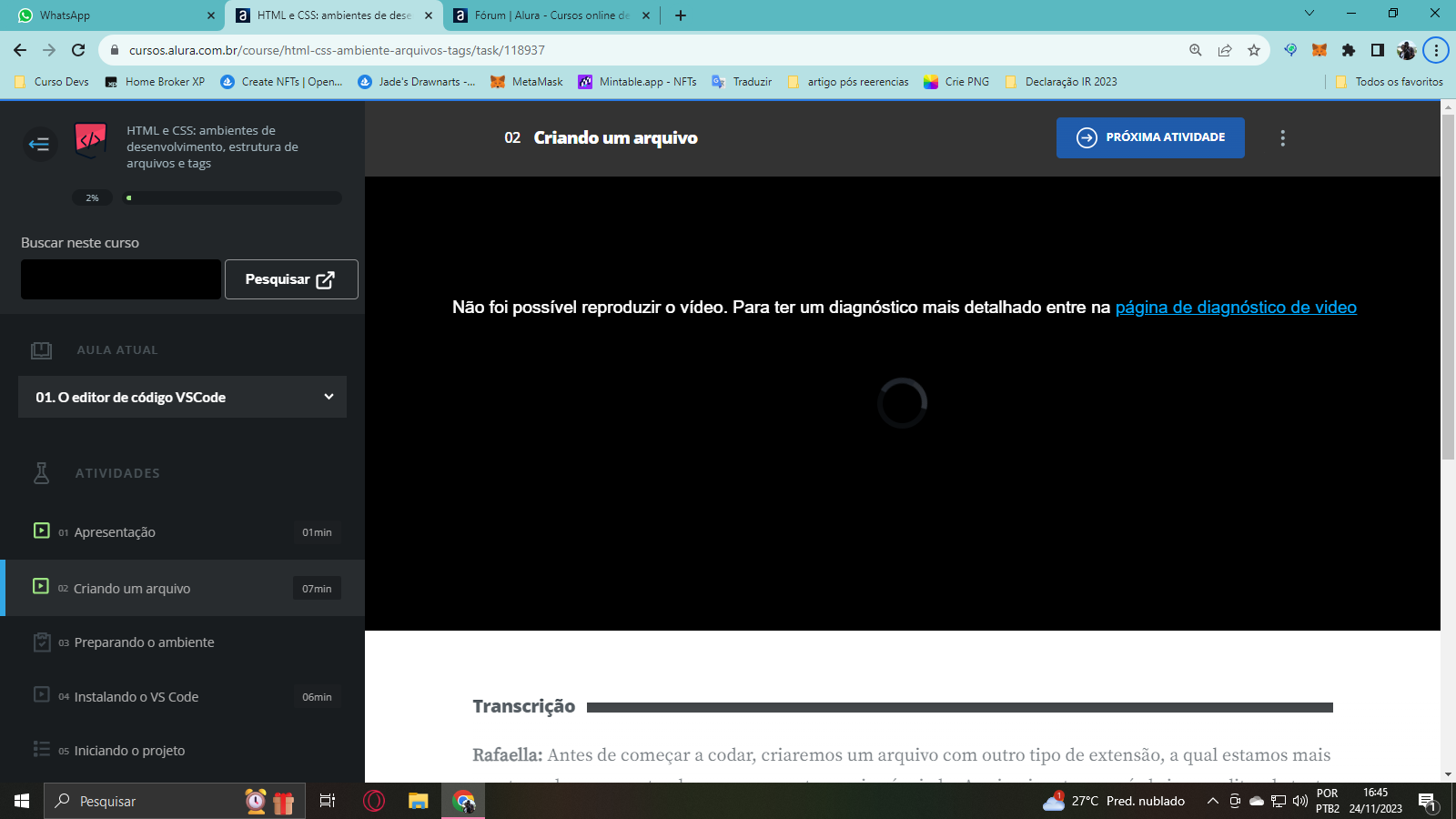
Task: Click the Chrome icon on the taskbar
Action: 464,801
